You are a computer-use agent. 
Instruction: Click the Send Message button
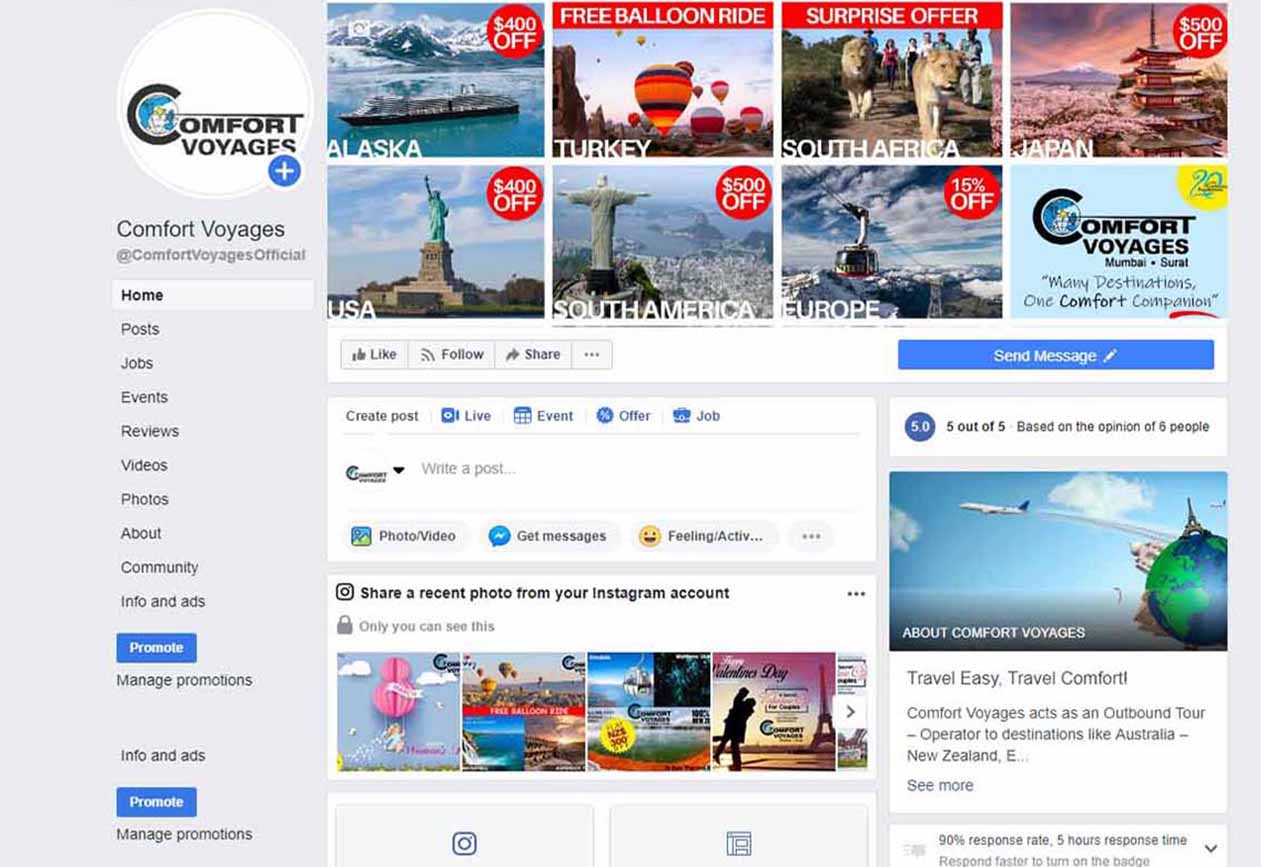1055,355
